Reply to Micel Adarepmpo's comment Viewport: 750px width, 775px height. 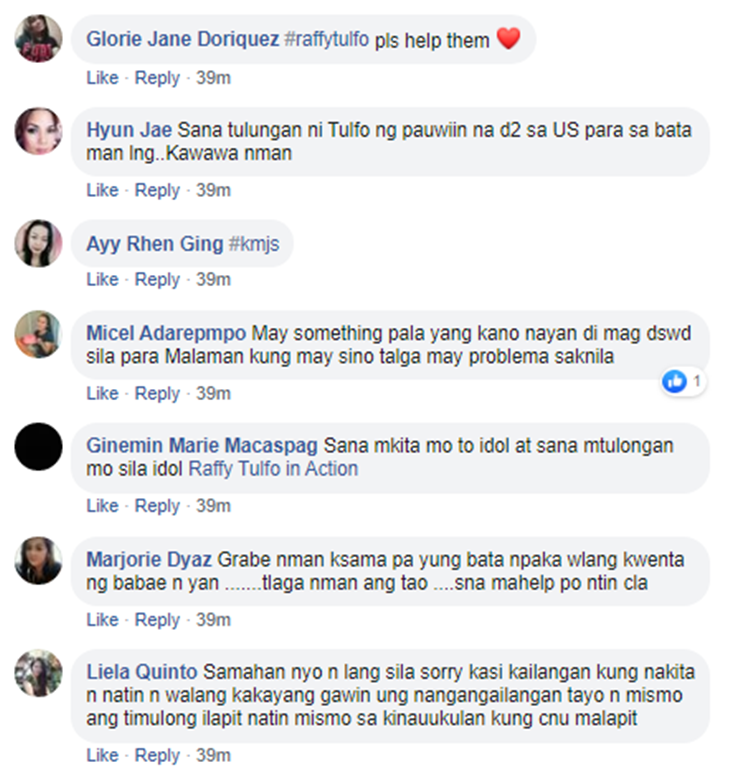click(x=157, y=393)
